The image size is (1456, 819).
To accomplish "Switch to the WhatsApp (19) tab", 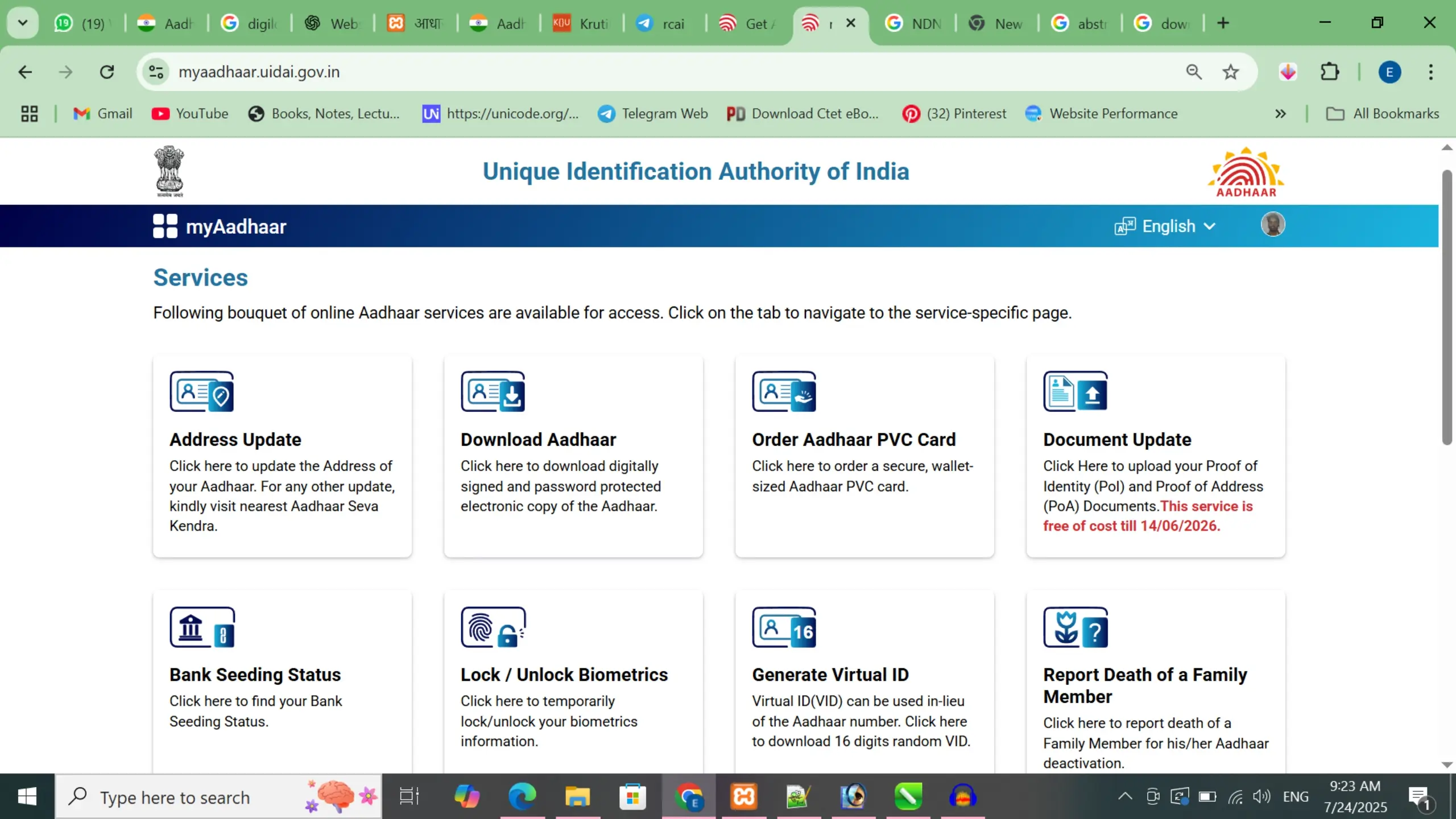I will (84, 23).
